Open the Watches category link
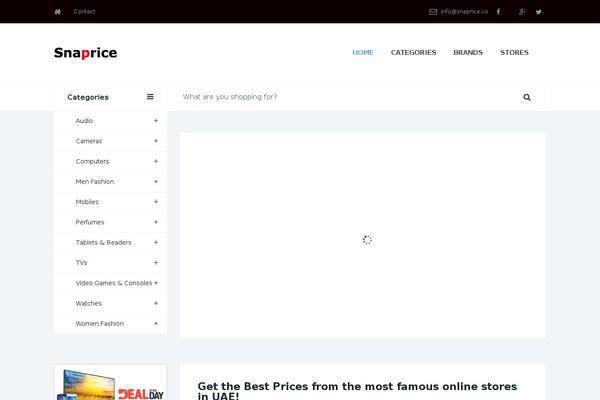 (89, 303)
